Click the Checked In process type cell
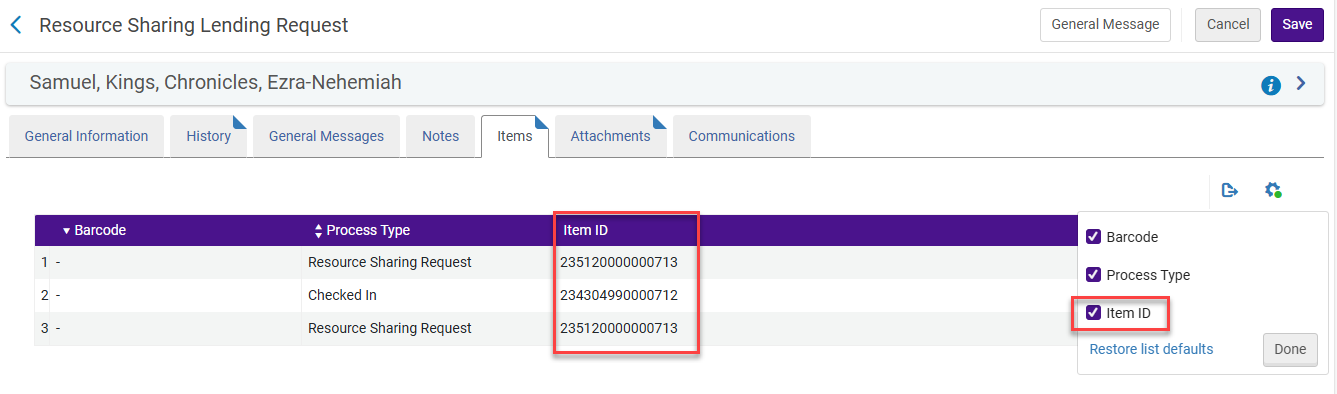This screenshot has height=394, width=1337. click(x=342, y=295)
